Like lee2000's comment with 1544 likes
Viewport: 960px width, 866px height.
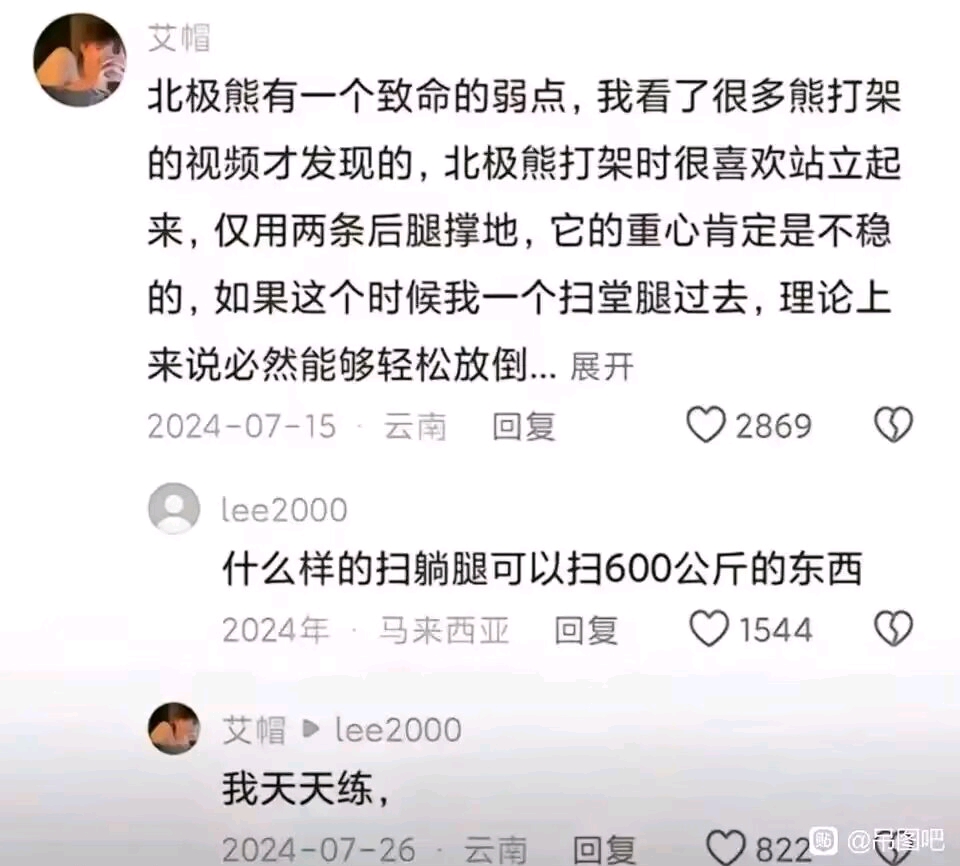pyautogui.click(x=709, y=629)
